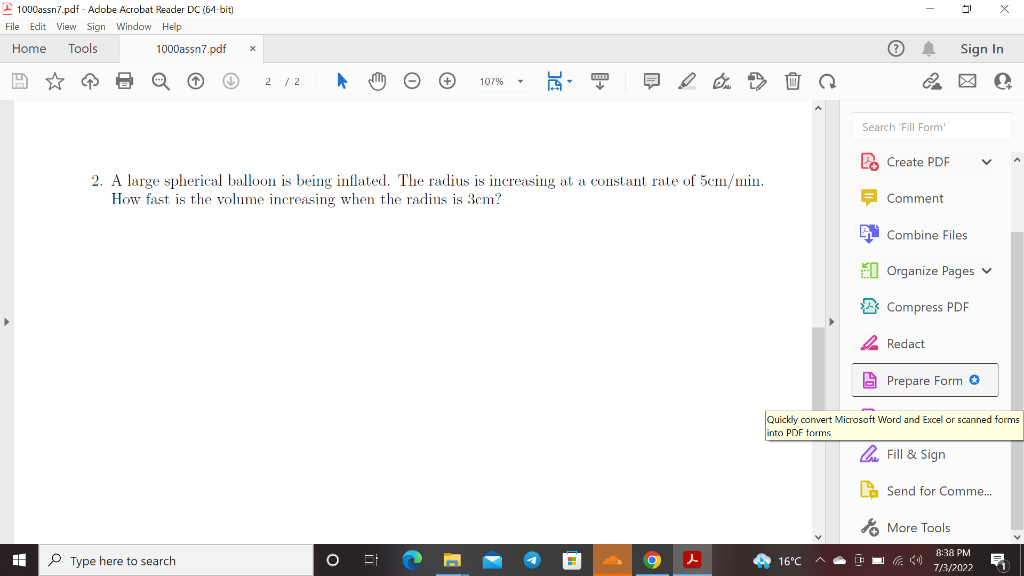Toggle reading mode view
The height and width of the screenshot is (576, 1024).
click(600, 81)
